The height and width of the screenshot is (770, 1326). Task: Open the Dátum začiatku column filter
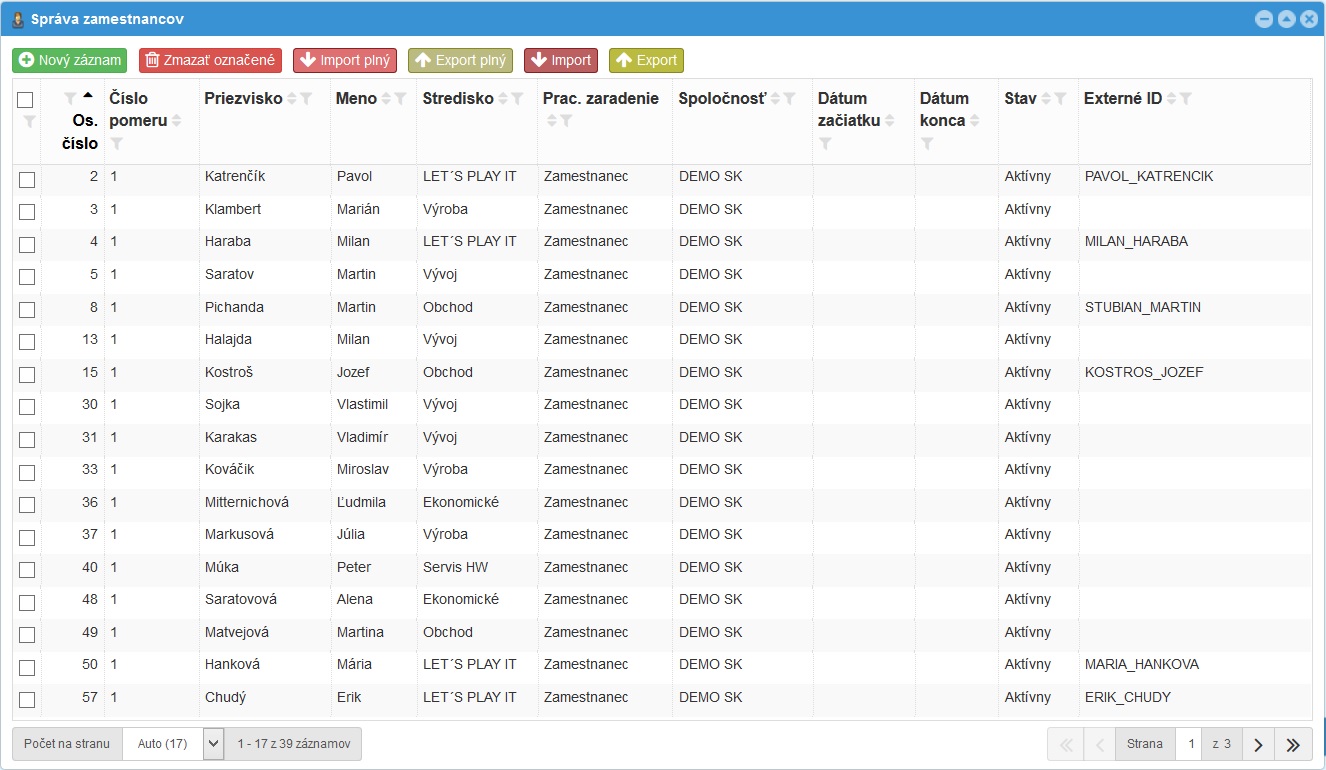(x=825, y=144)
